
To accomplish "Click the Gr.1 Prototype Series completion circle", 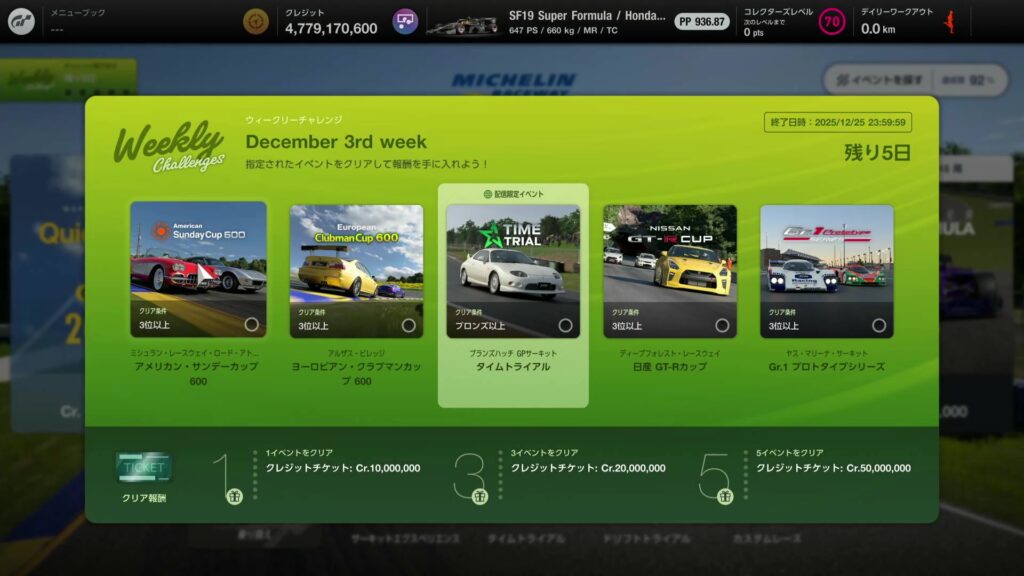I will [x=879, y=325].
